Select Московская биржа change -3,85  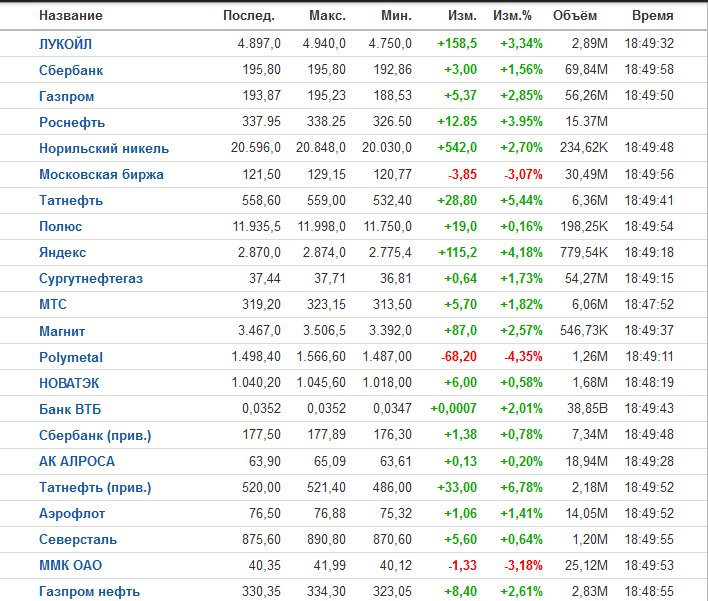click(462, 174)
